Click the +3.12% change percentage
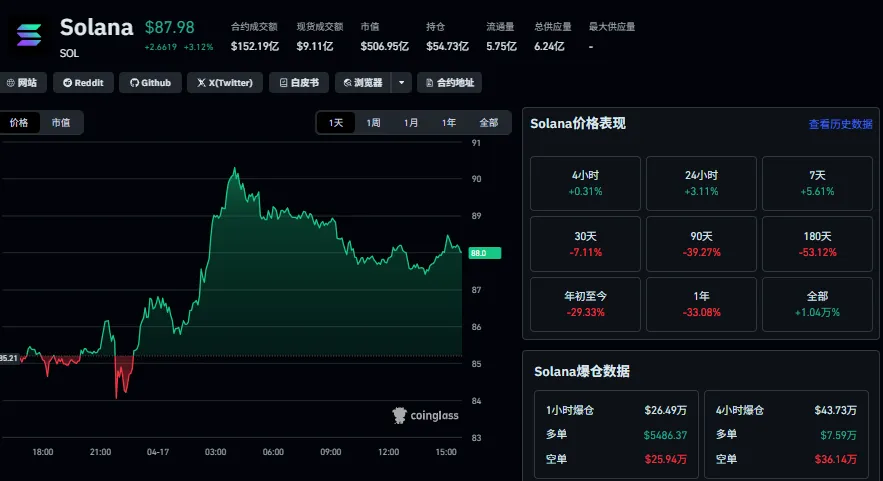 point(198,47)
